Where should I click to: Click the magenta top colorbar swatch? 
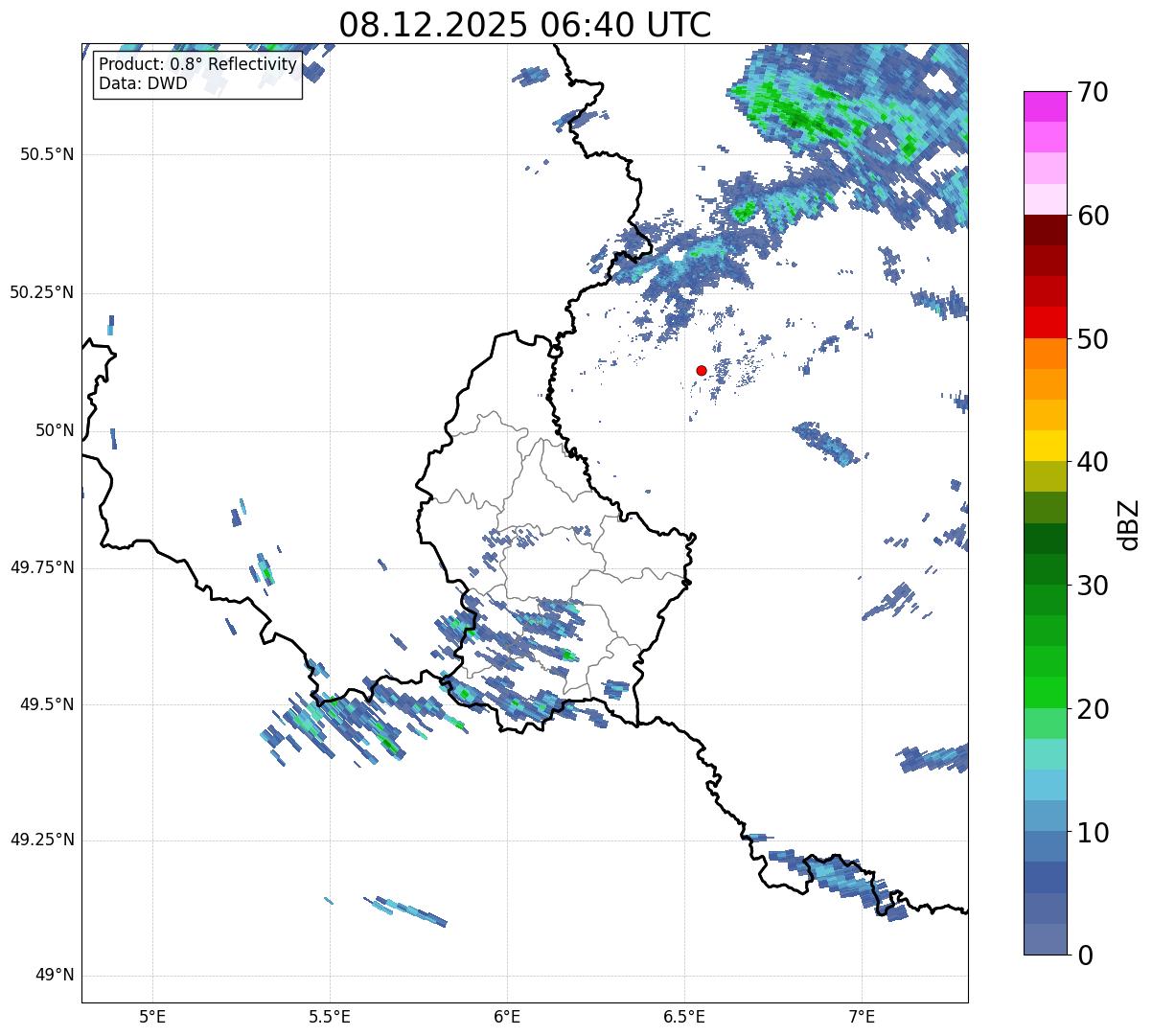pyautogui.click(x=1045, y=106)
